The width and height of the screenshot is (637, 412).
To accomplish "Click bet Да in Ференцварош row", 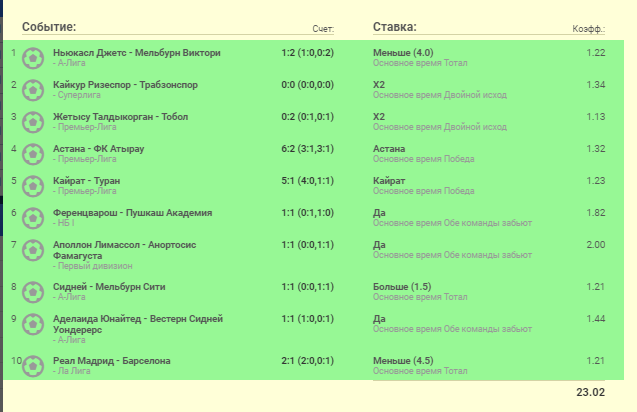I will point(379,213).
